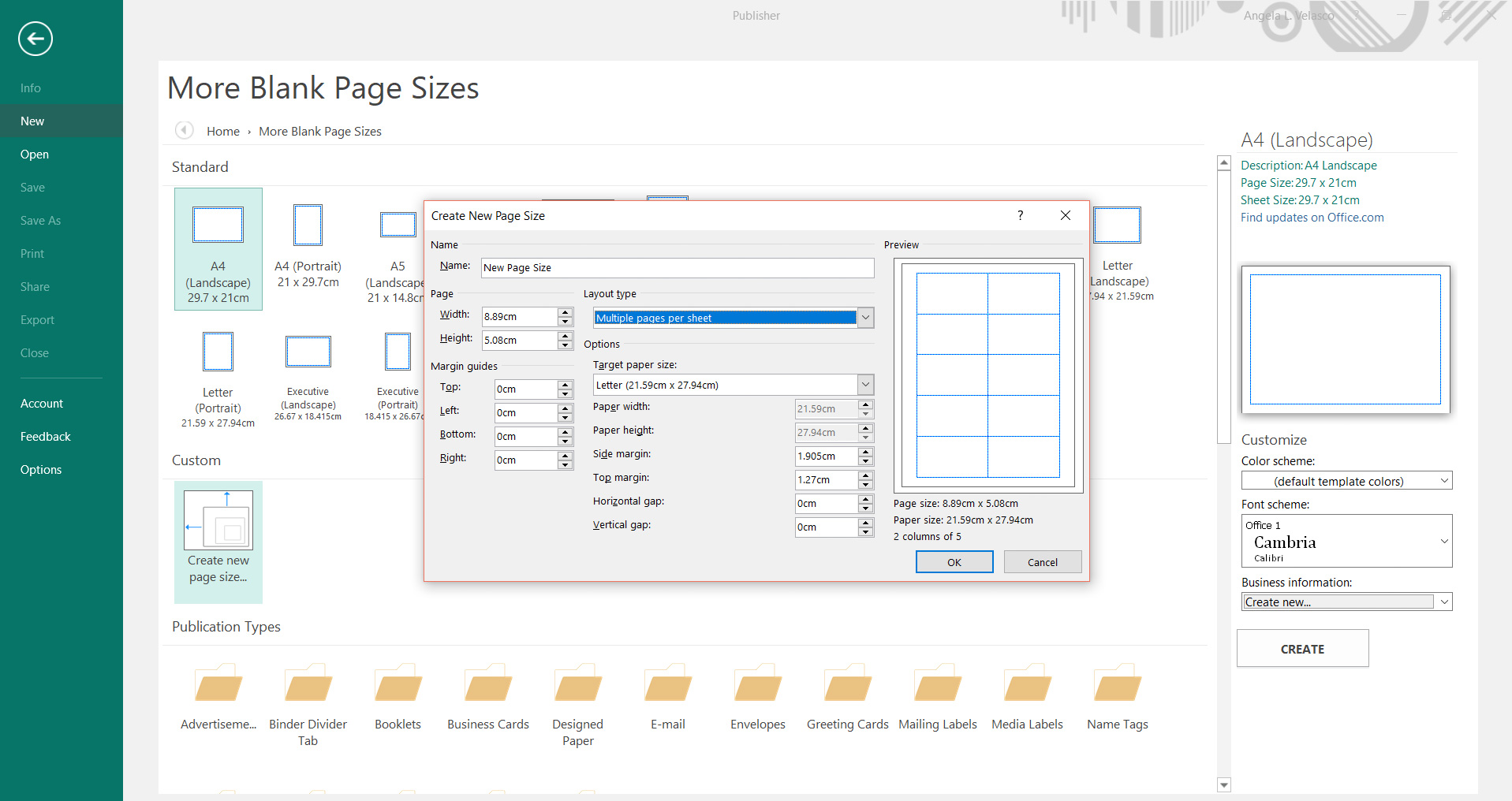Click the Create new page size icon

click(x=218, y=520)
